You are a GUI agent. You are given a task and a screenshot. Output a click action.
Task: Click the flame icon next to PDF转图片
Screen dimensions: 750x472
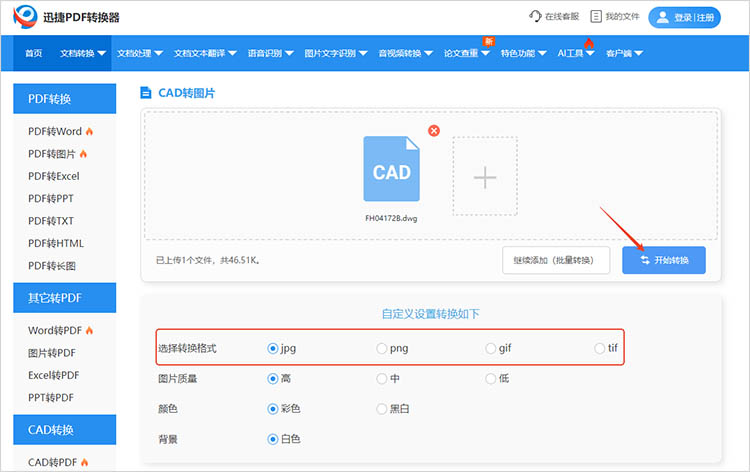pyautogui.click(x=83, y=154)
